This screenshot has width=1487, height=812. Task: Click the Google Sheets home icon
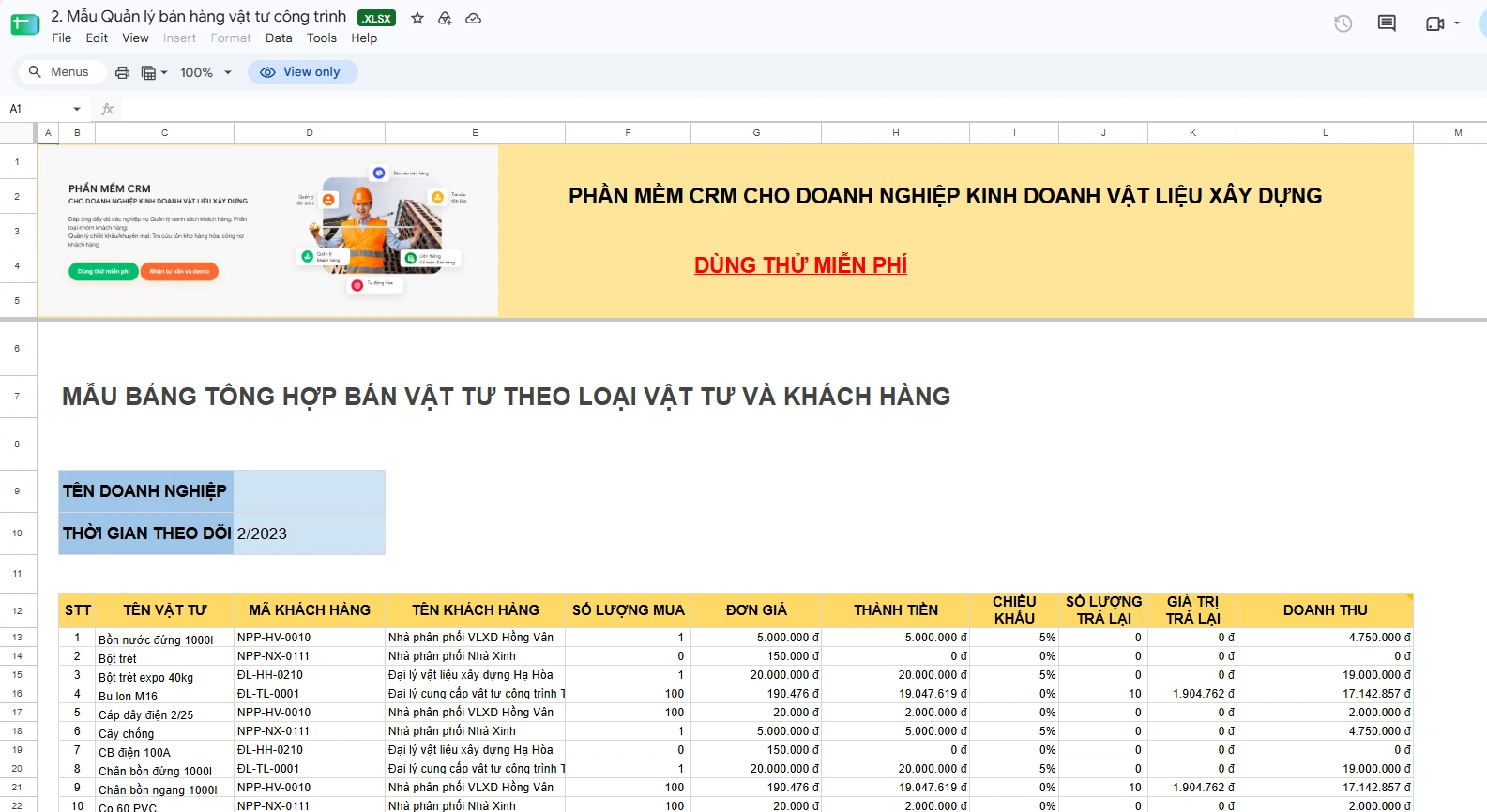click(24, 25)
